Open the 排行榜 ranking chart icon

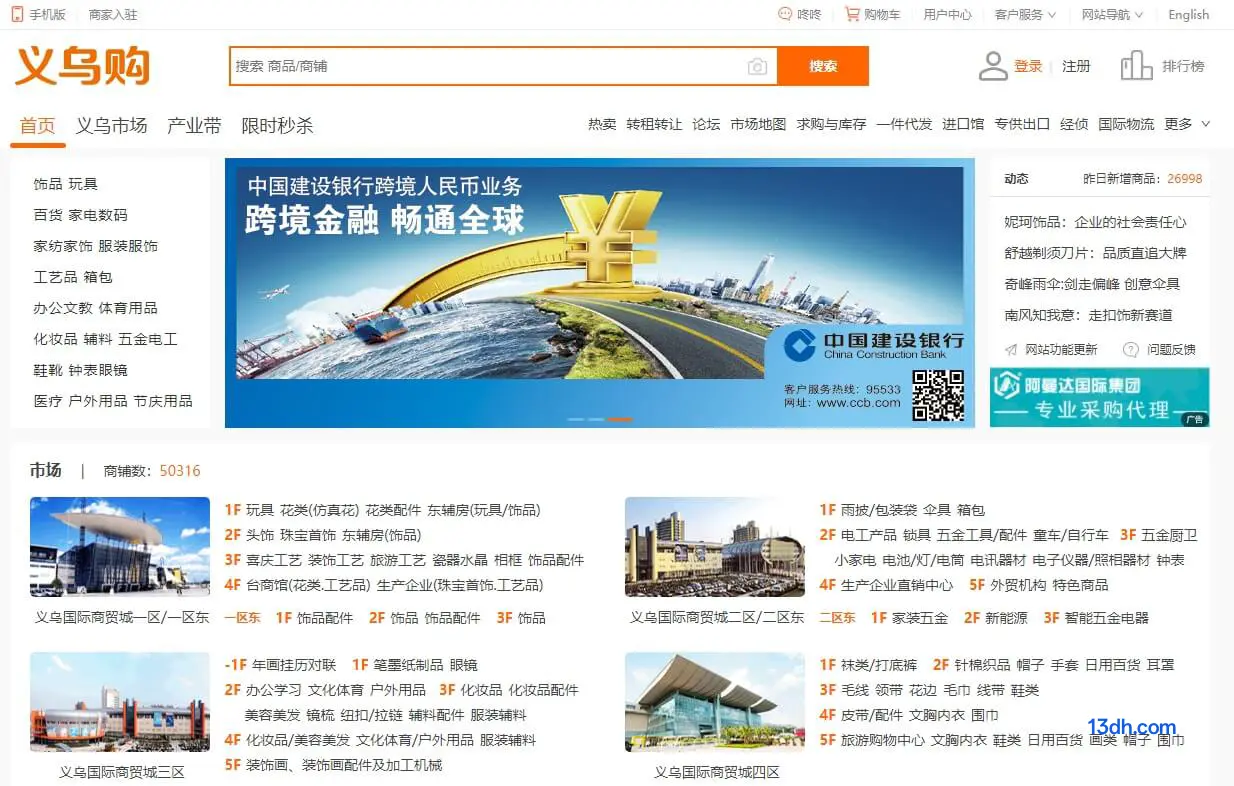point(1137,66)
